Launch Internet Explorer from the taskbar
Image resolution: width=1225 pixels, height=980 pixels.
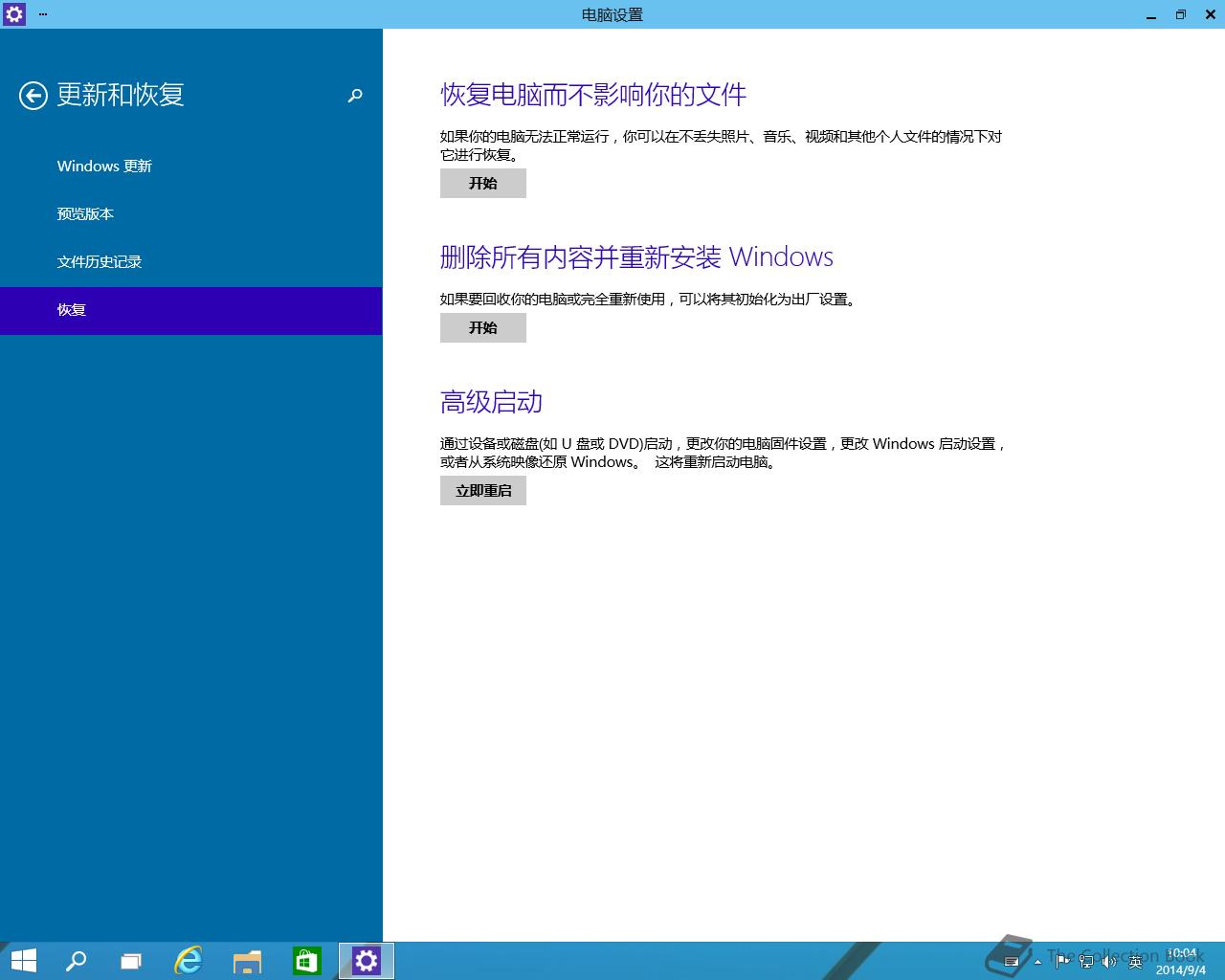pyautogui.click(x=189, y=961)
